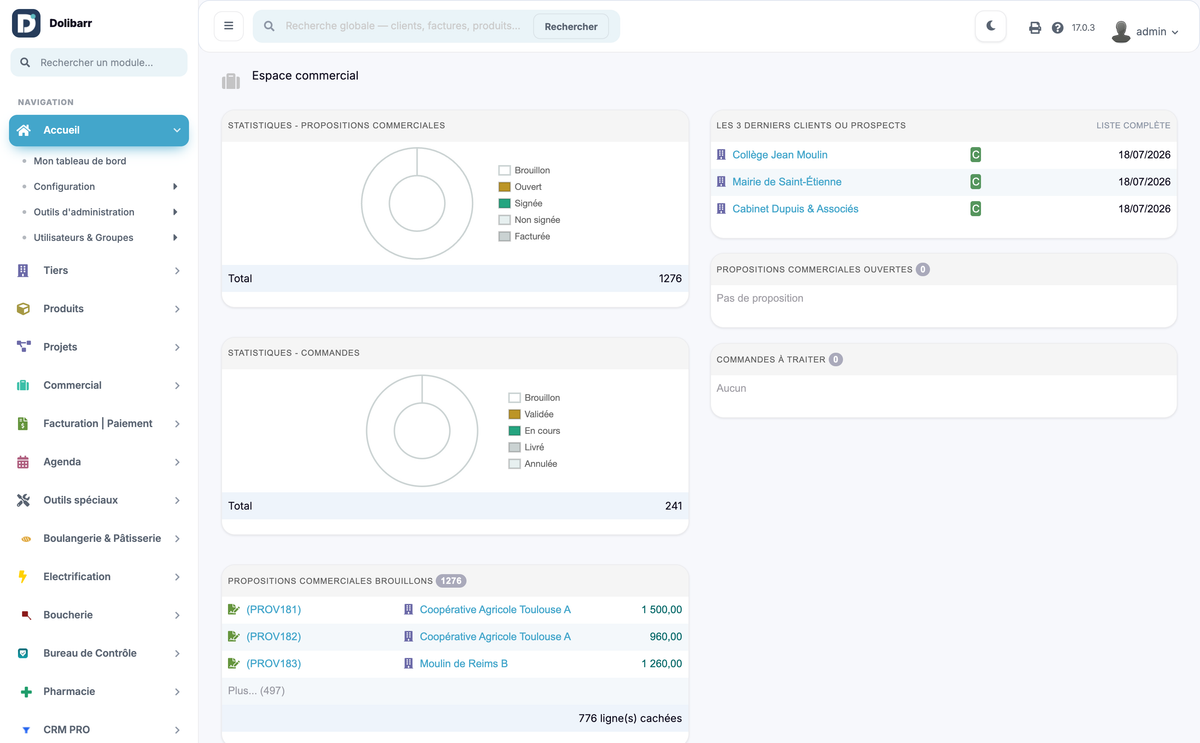Click the Commercial briefcase icon in the sidebar
1200x743 pixels.
tap(23, 386)
